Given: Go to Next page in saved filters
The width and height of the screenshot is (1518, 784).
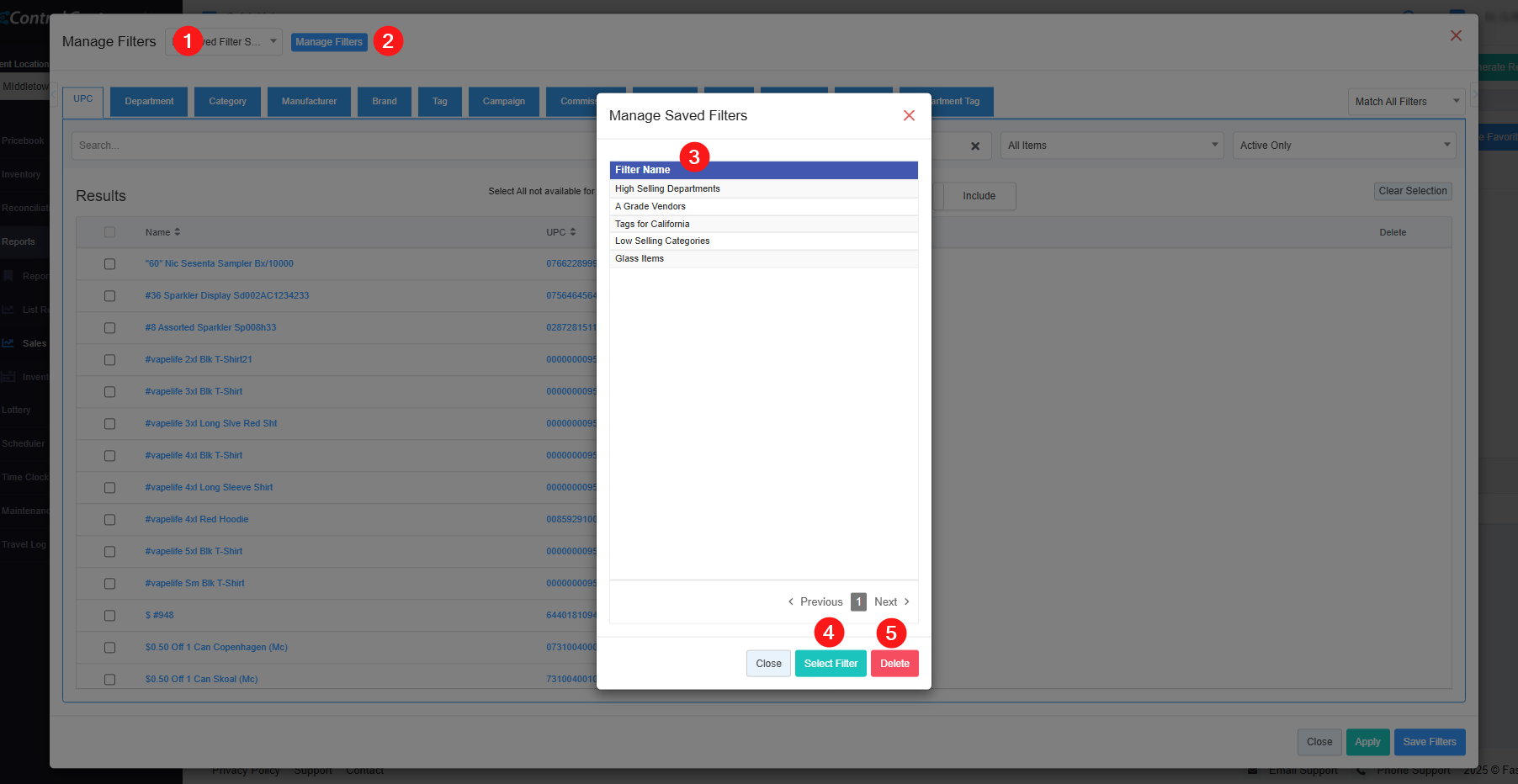Looking at the screenshot, I should (891, 602).
